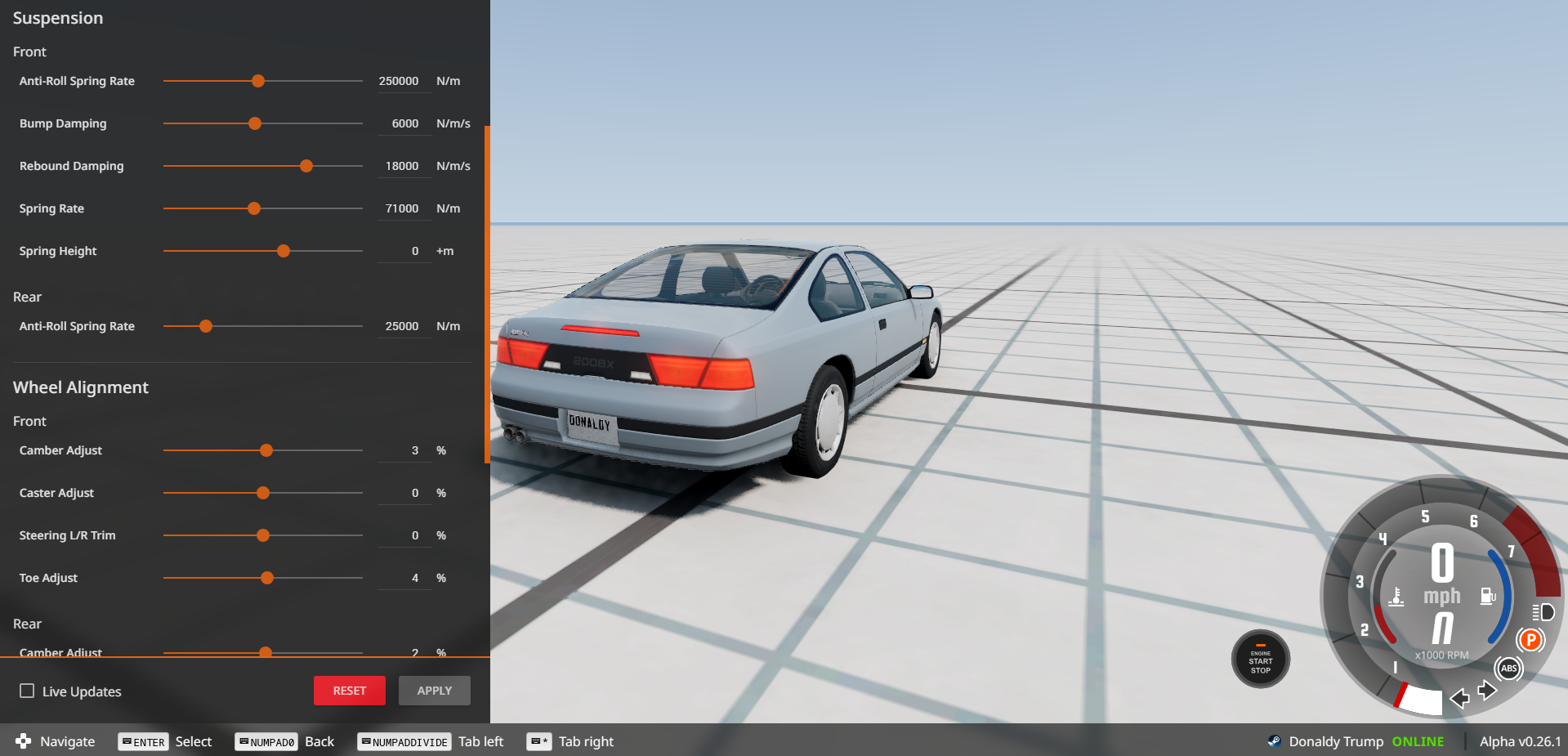
Task: Enable the Live Updates checkbox
Action: 27,691
